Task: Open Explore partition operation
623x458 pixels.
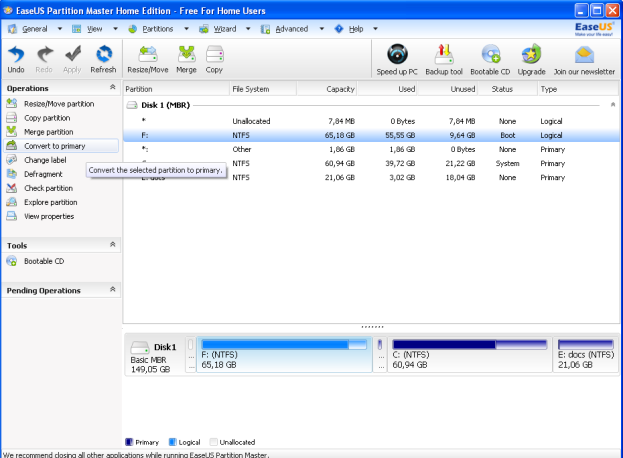Action: click(x=50, y=202)
